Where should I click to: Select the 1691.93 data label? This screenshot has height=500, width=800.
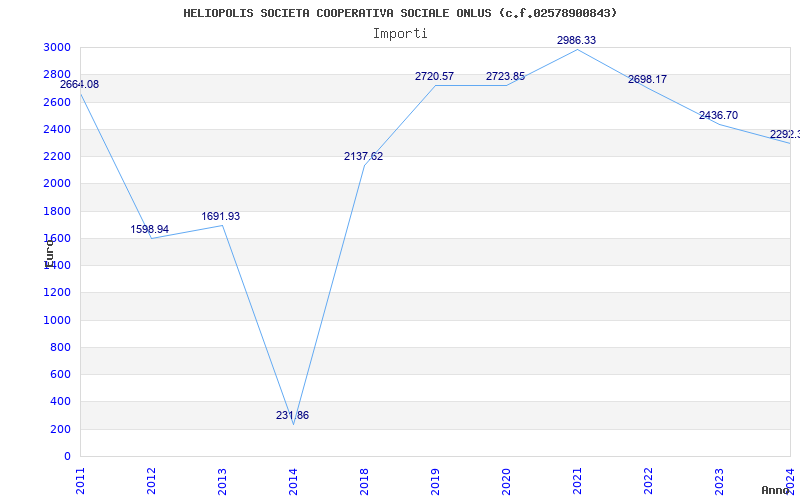coord(220,216)
